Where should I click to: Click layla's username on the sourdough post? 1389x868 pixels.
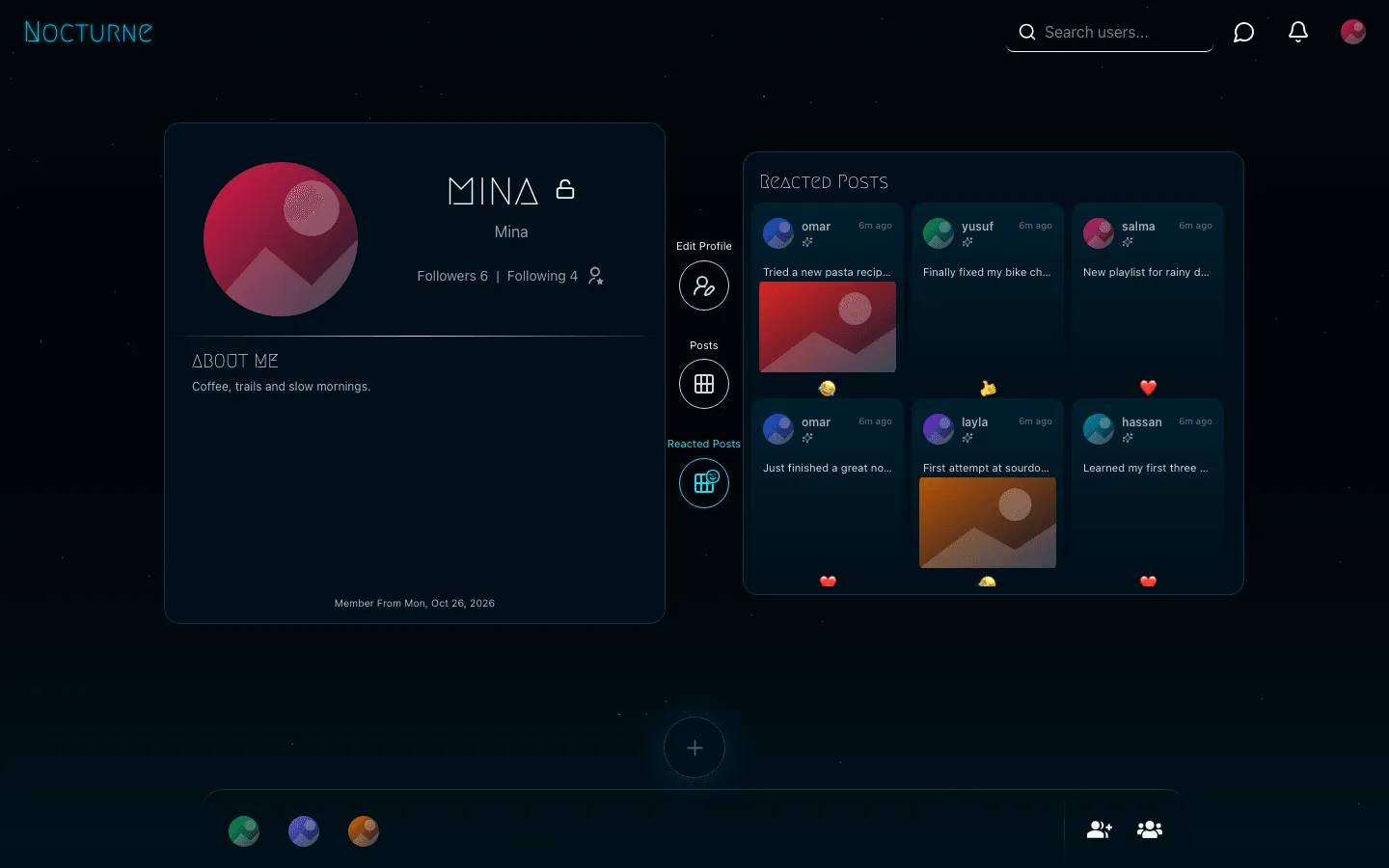974,422
